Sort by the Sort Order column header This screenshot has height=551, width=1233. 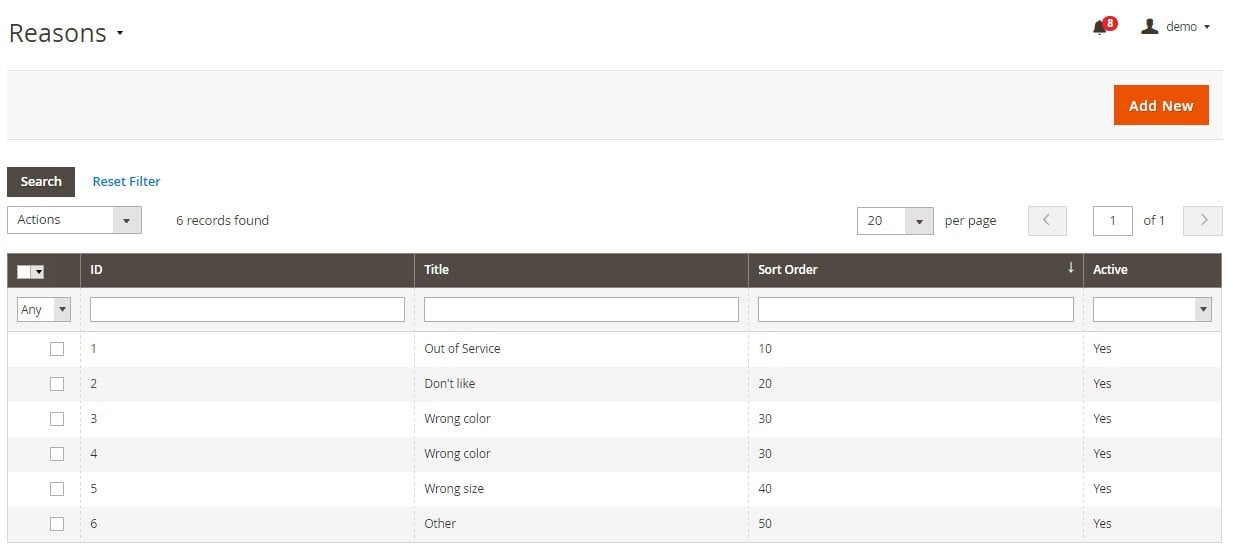coord(915,270)
